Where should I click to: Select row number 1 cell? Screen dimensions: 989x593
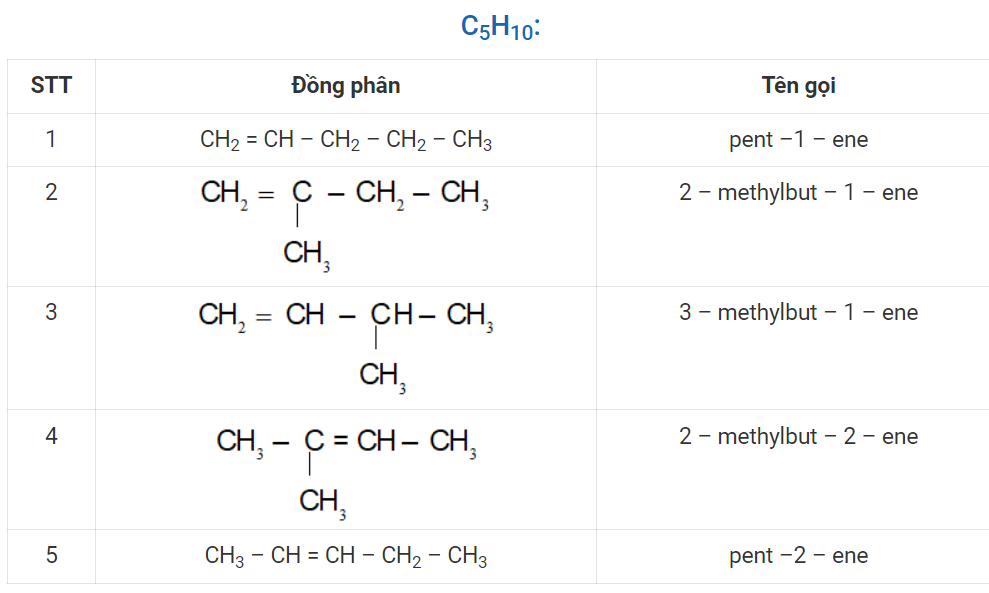click(51, 139)
